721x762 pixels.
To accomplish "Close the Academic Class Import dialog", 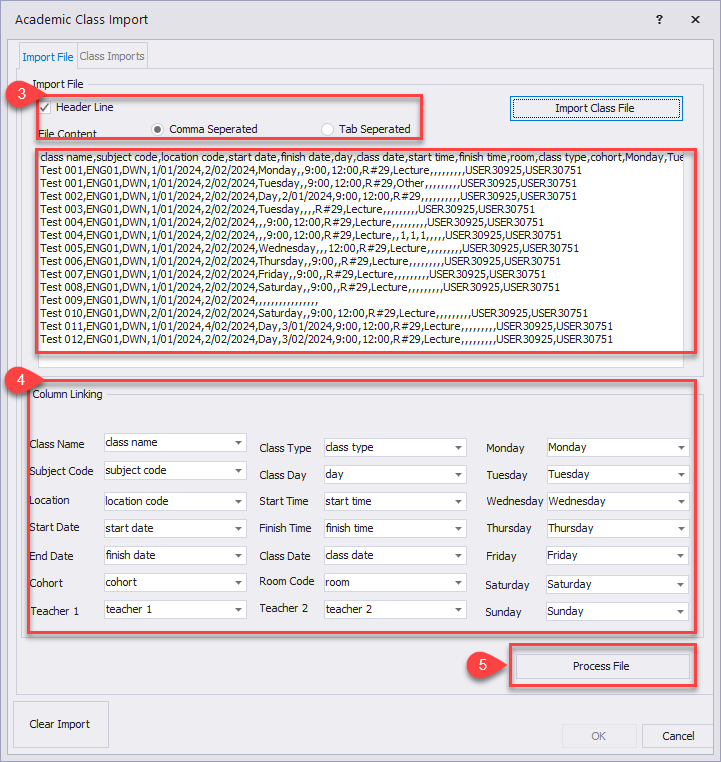I will click(x=695, y=20).
